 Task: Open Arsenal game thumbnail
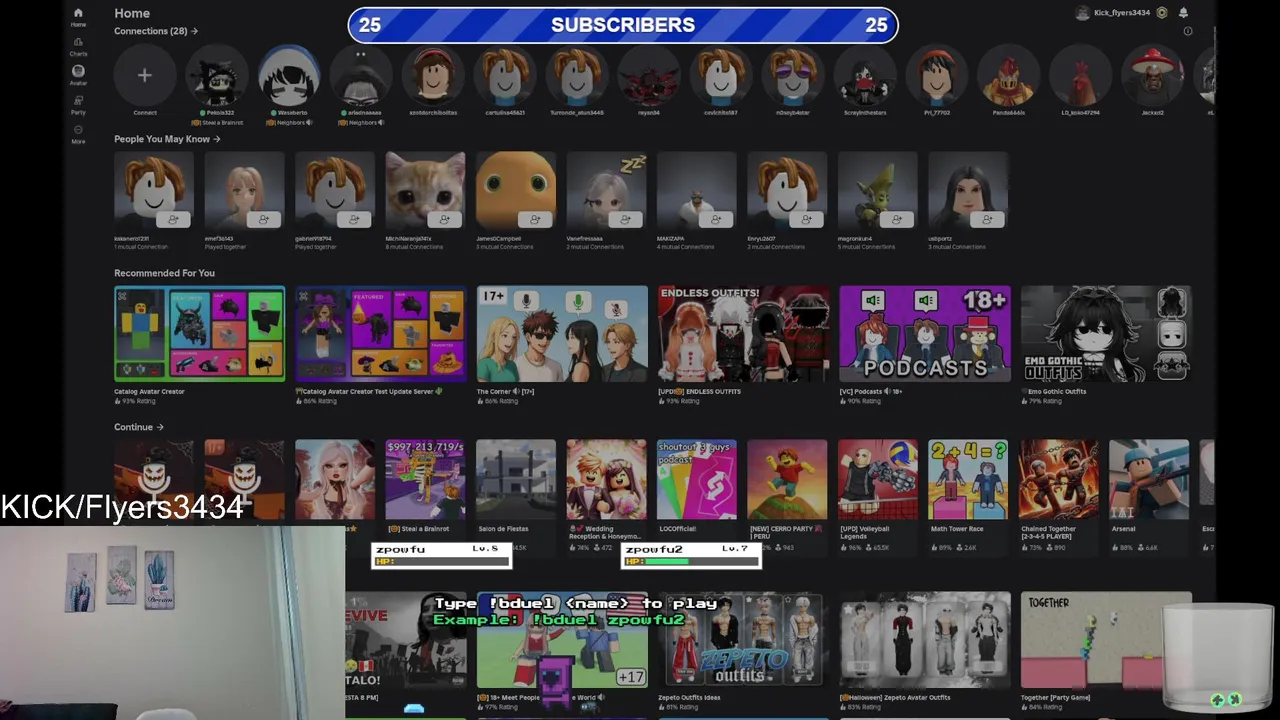pyautogui.click(x=1149, y=480)
